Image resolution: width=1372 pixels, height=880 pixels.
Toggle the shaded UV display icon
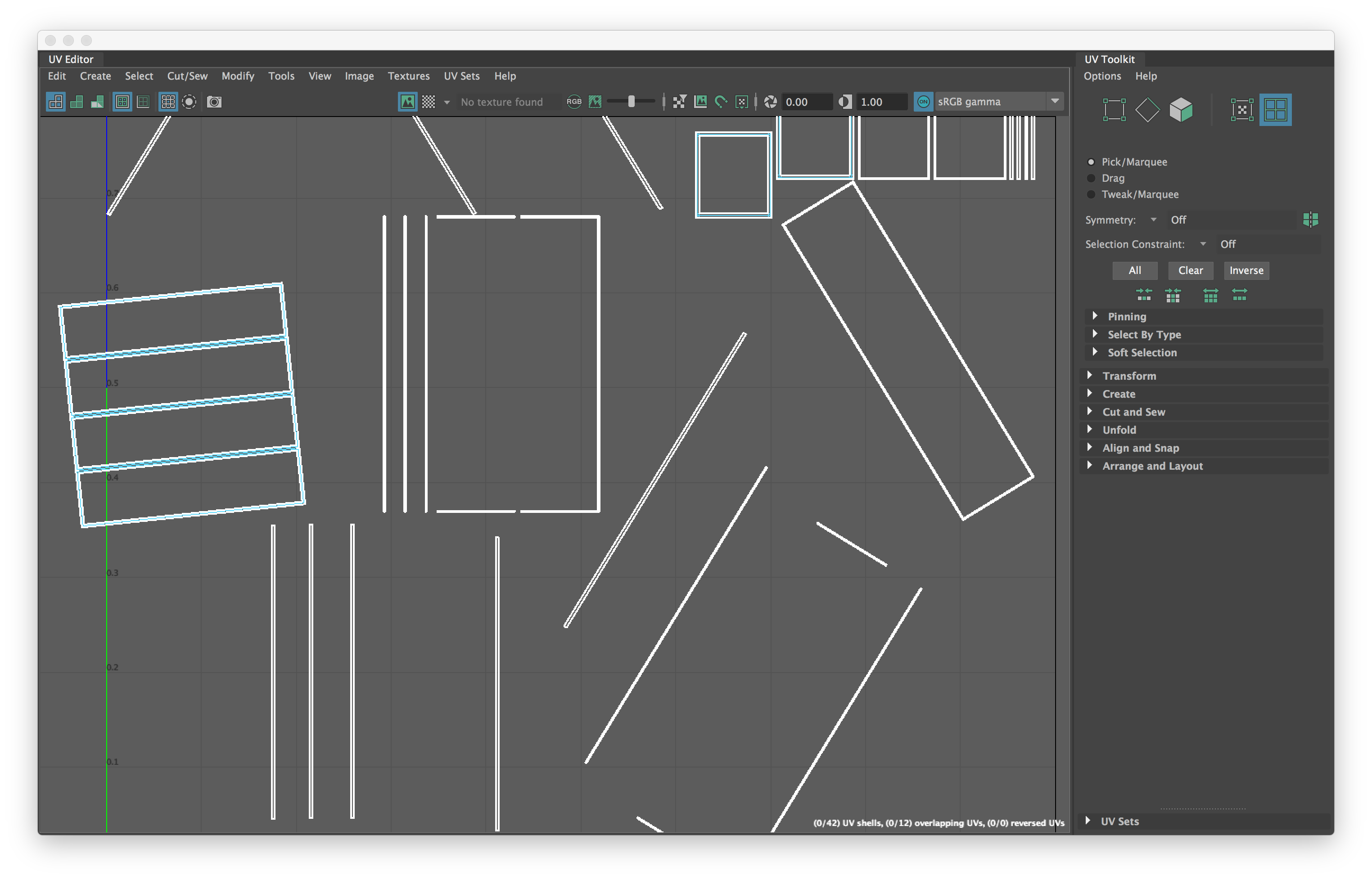click(x=76, y=102)
